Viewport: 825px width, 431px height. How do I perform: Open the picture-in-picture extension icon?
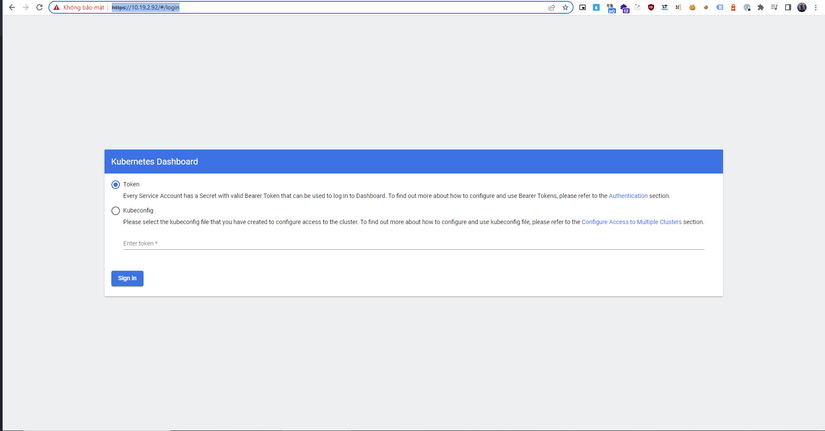[x=582, y=7]
